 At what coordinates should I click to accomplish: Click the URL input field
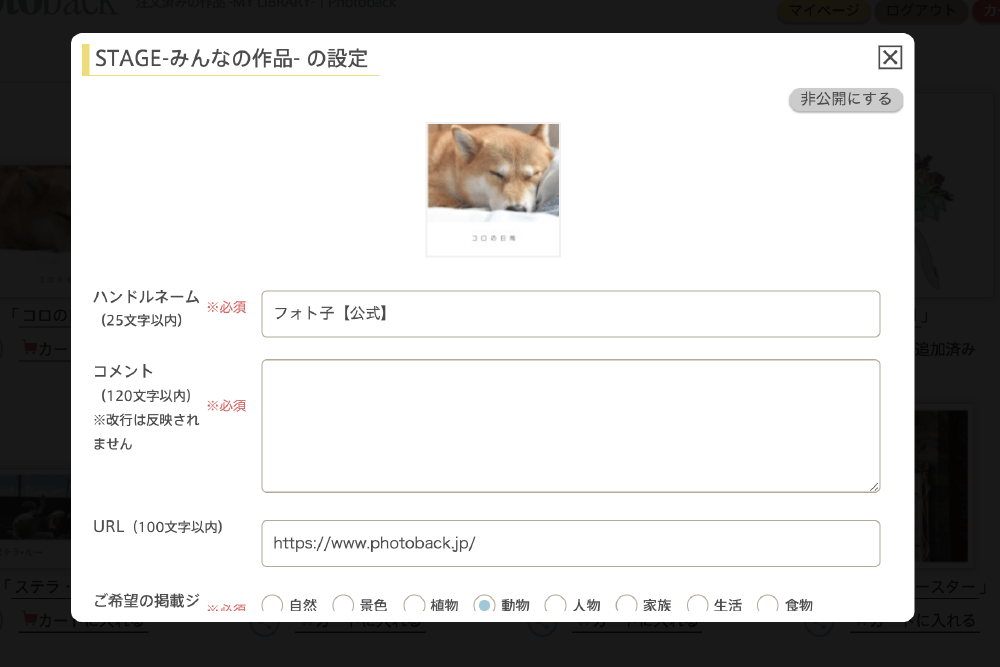pos(570,543)
